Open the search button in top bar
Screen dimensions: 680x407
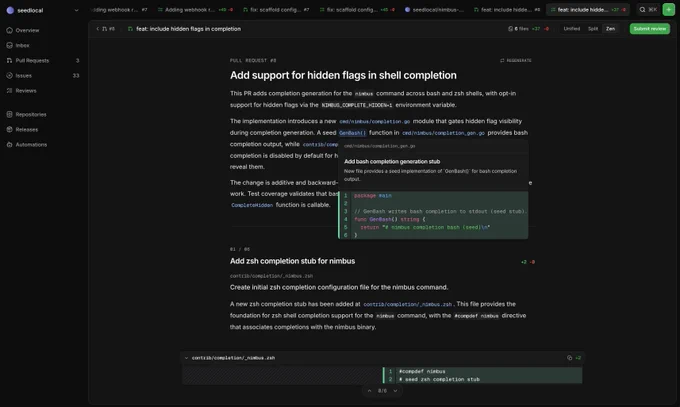click(648, 10)
